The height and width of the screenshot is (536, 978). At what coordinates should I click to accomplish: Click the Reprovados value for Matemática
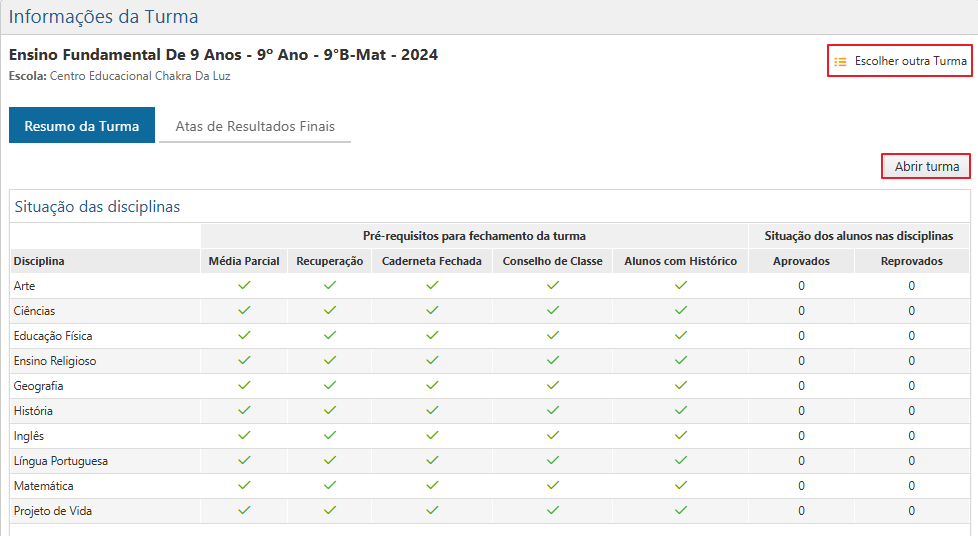(x=912, y=485)
